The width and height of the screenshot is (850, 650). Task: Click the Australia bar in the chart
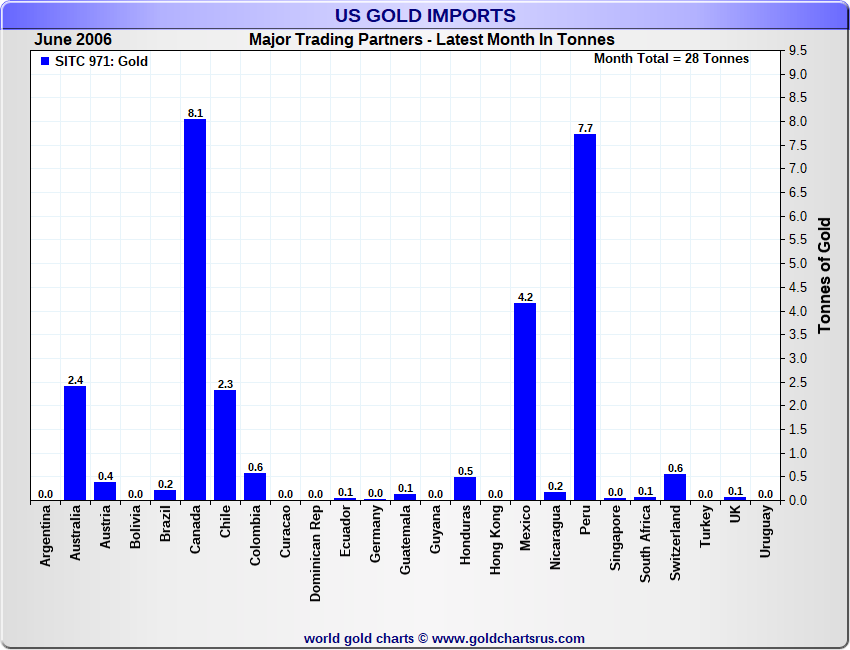75,443
